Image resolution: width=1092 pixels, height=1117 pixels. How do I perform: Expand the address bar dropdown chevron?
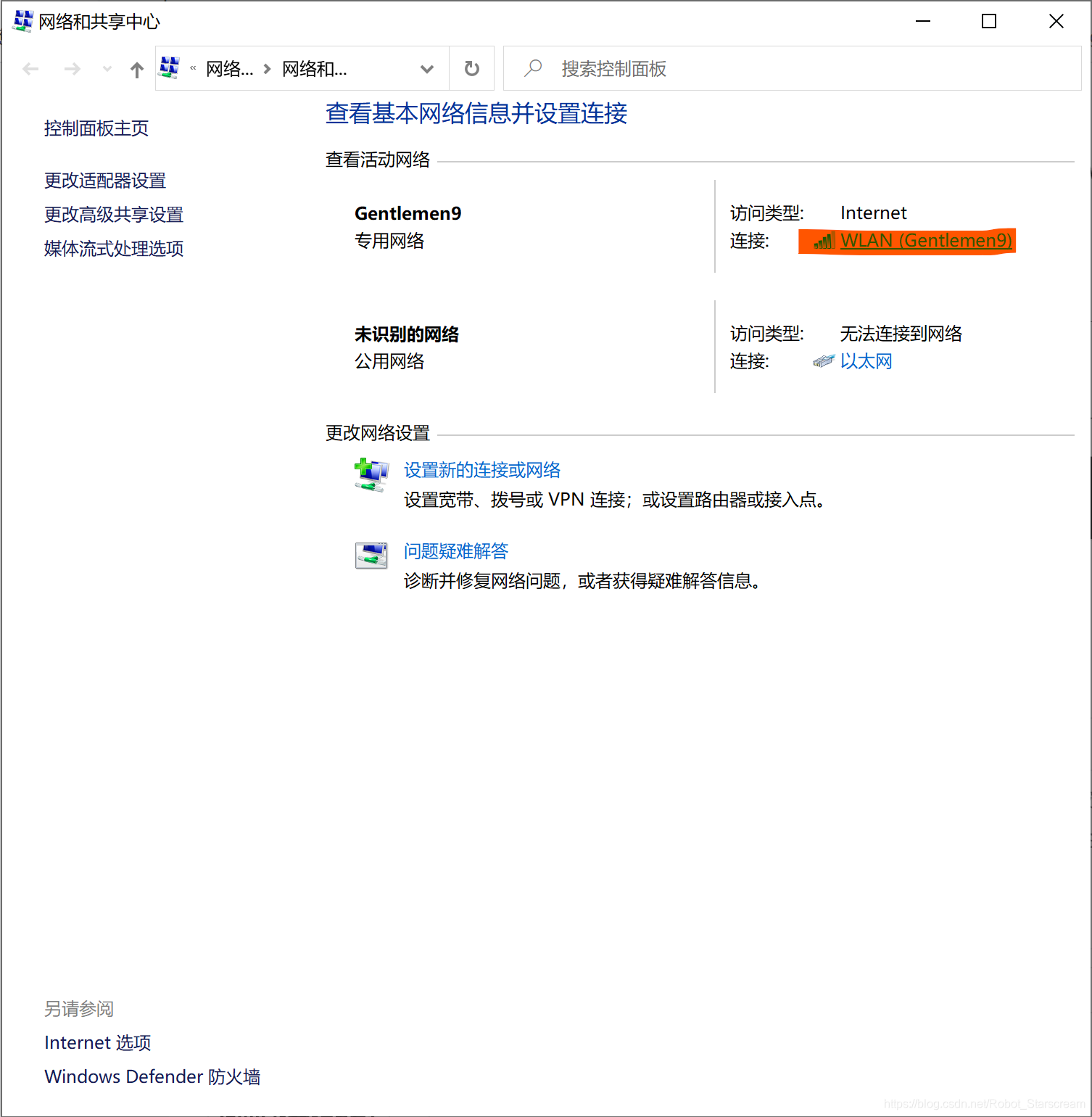click(x=427, y=69)
